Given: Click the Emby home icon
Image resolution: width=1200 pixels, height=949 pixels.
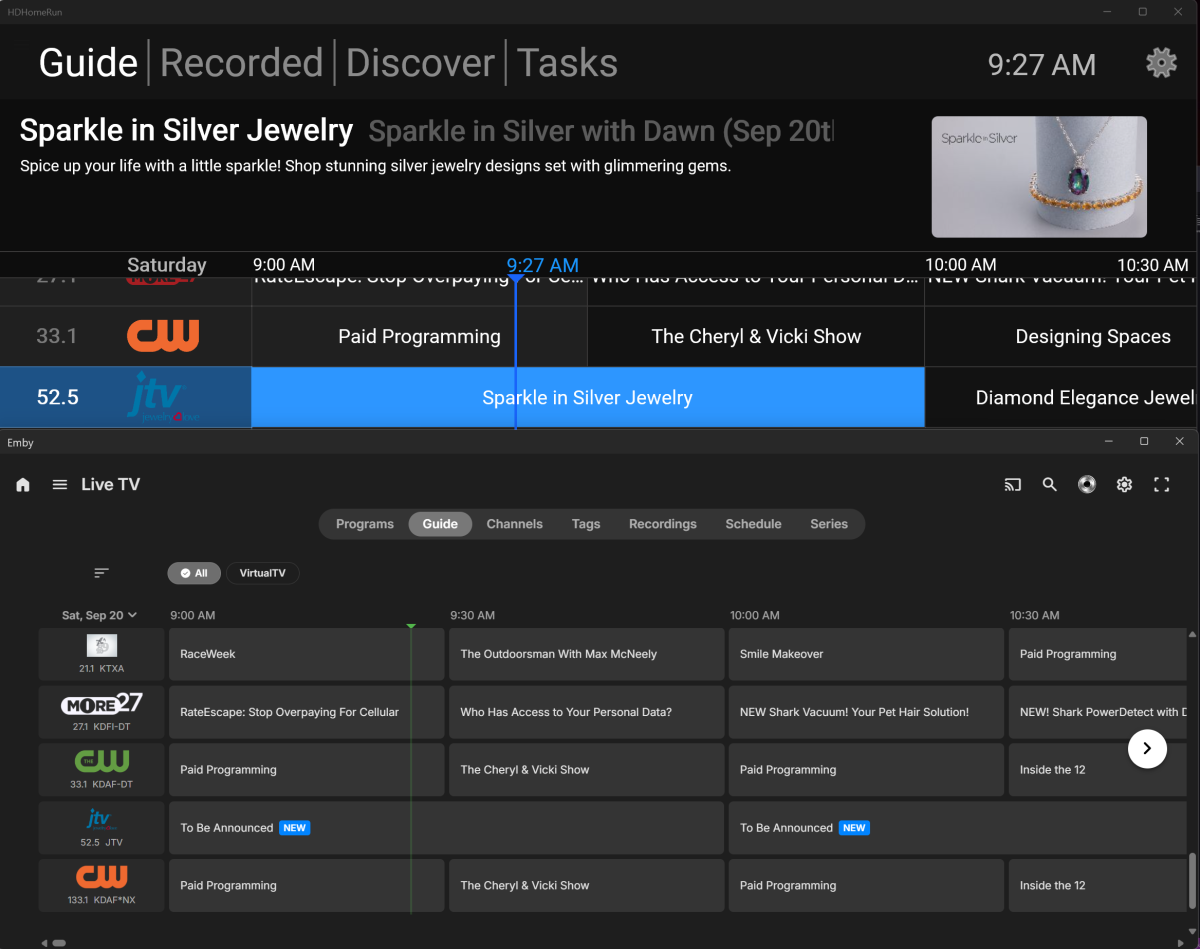Looking at the screenshot, I should (x=23, y=485).
